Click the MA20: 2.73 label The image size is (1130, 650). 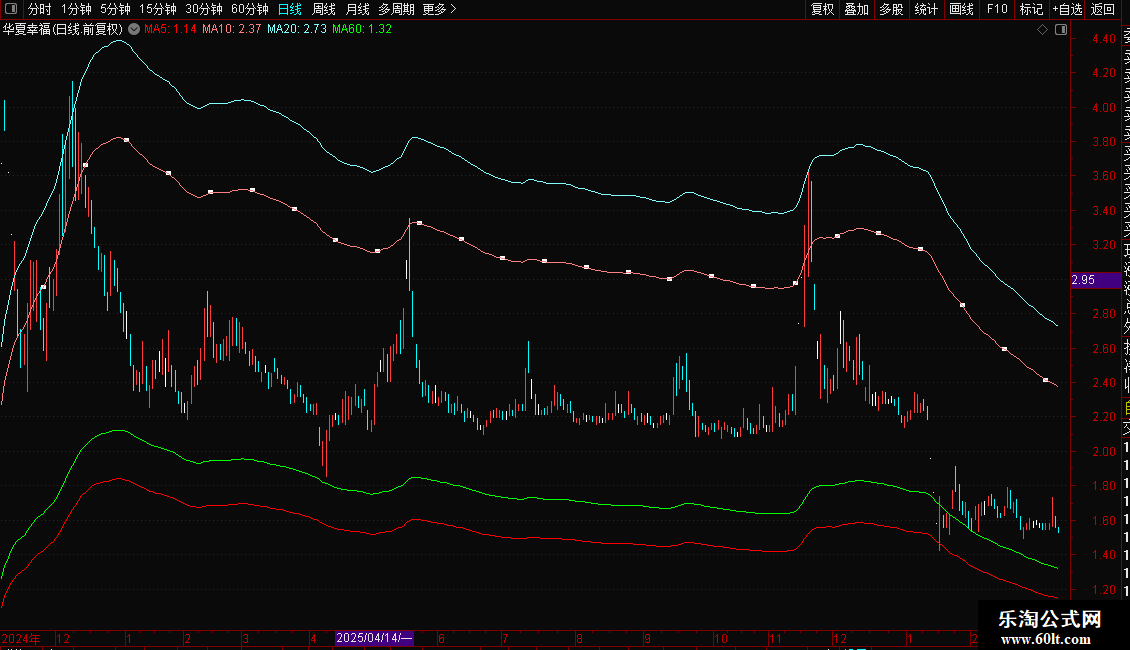click(x=297, y=30)
